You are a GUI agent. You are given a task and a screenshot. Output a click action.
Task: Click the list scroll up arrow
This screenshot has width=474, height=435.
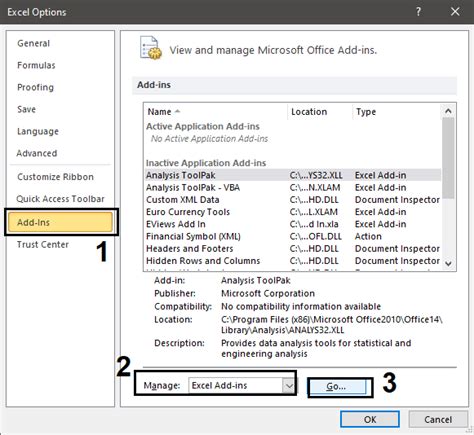click(448, 111)
